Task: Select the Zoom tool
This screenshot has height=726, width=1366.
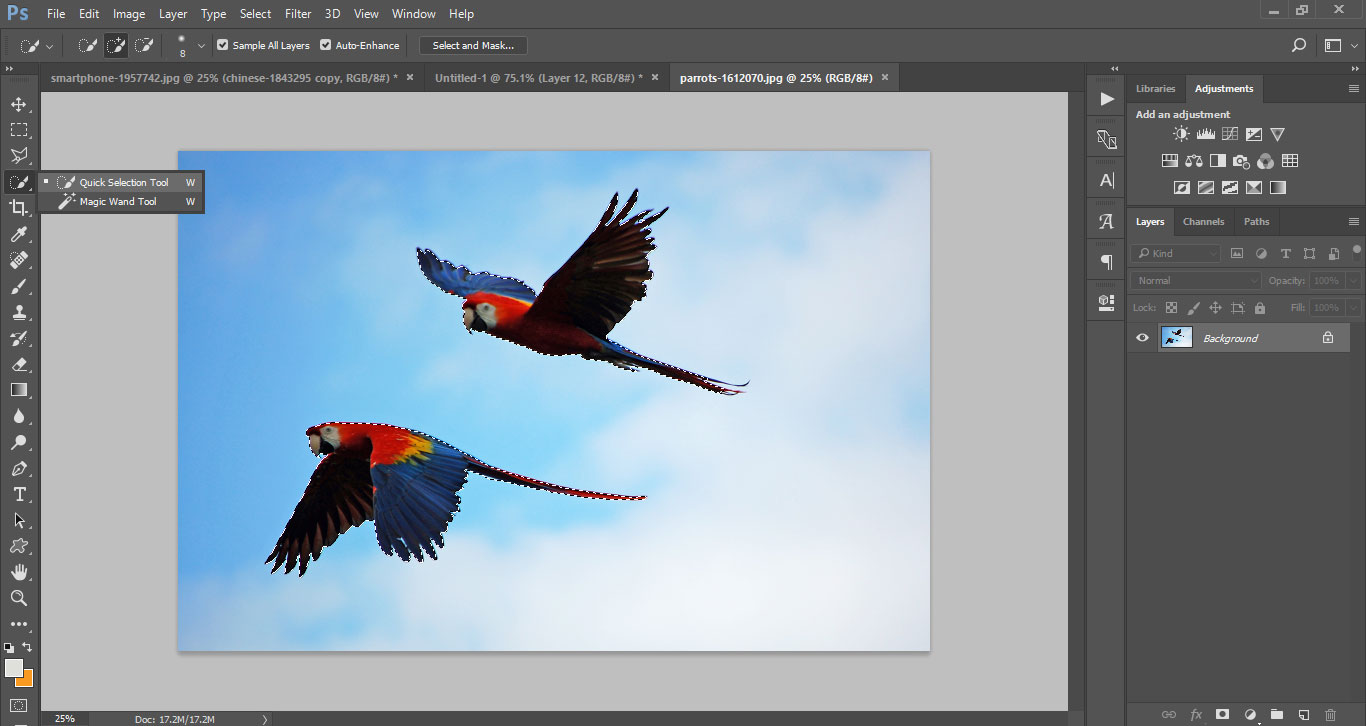Action: (18, 598)
